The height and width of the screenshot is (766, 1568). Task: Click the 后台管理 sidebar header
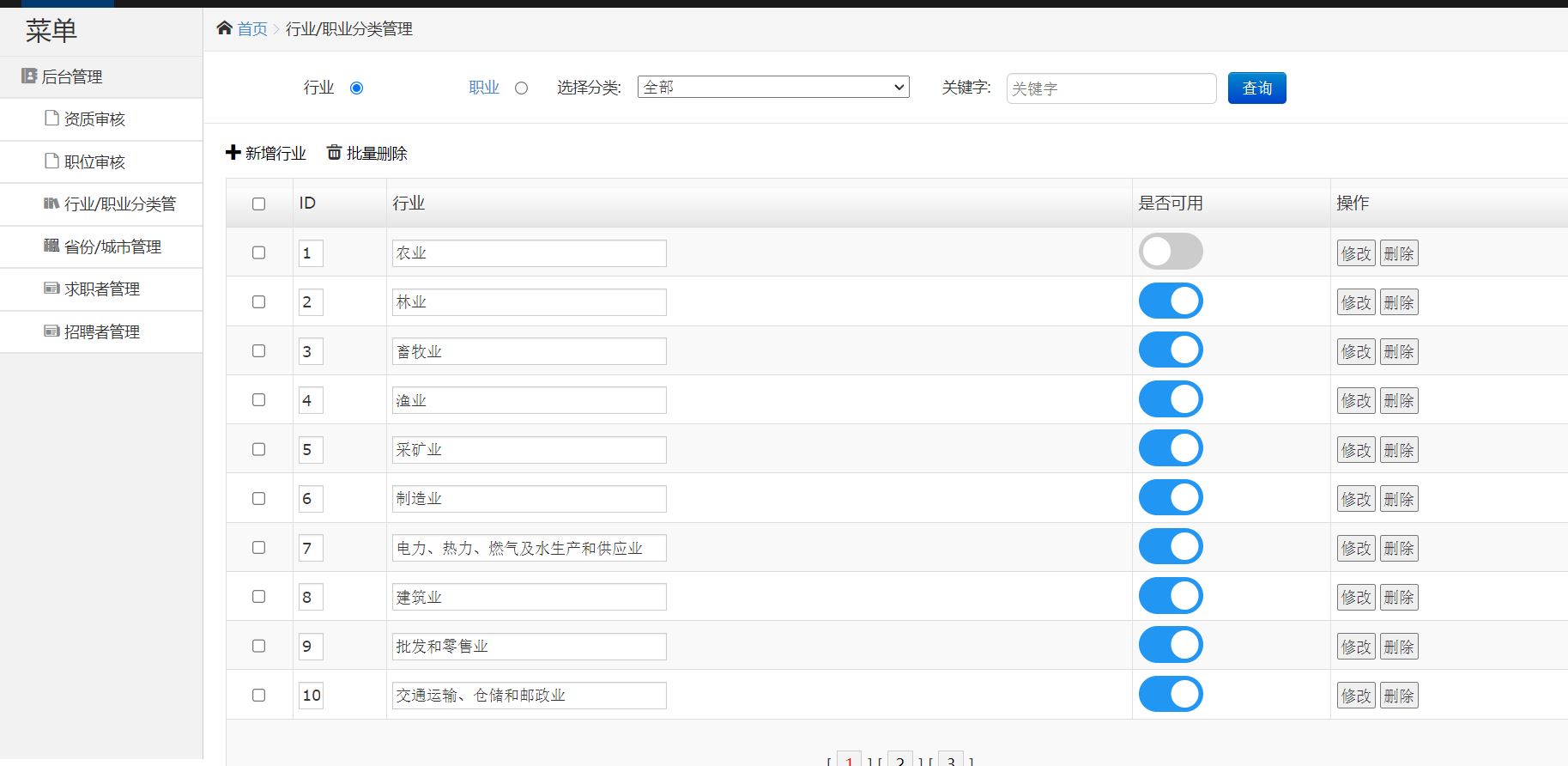[101, 76]
